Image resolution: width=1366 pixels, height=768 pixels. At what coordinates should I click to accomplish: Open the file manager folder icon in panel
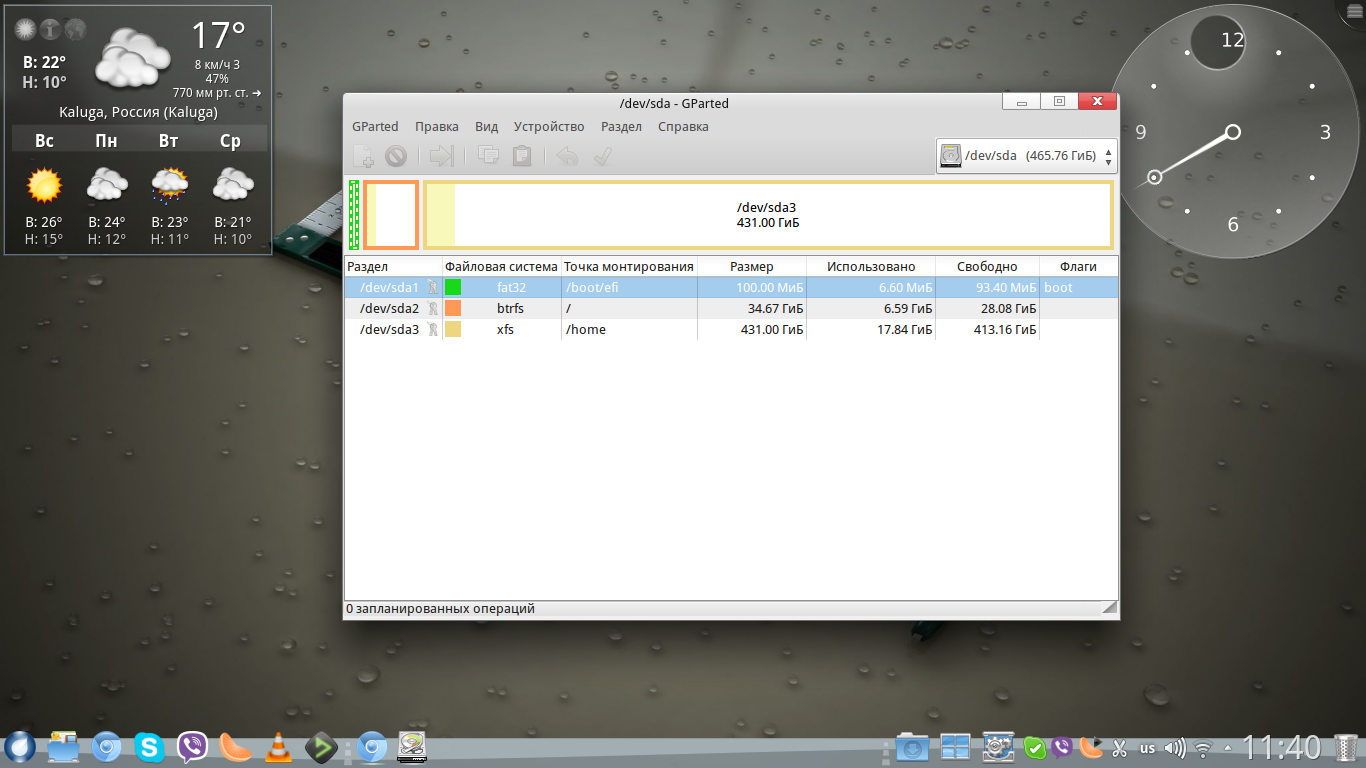coord(63,747)
